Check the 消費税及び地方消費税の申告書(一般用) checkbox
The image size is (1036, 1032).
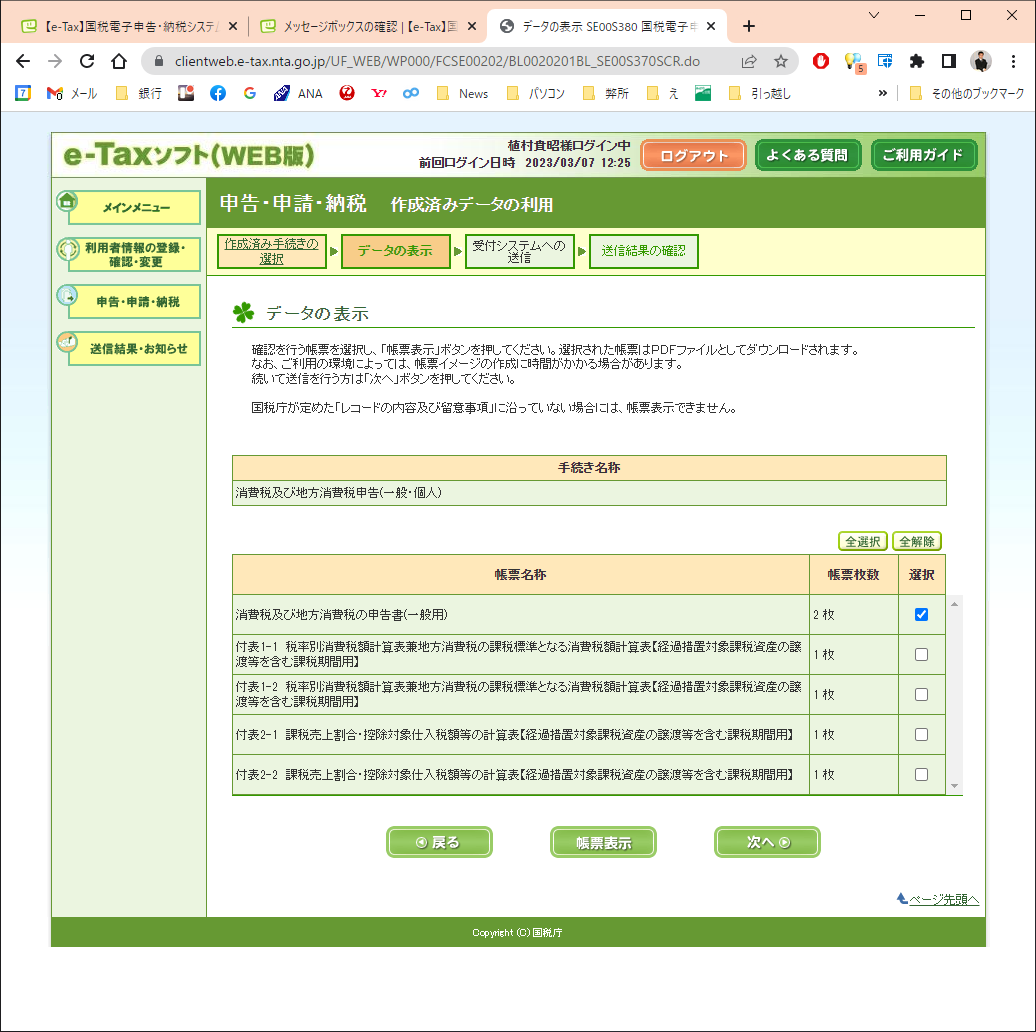click(921, 614)
